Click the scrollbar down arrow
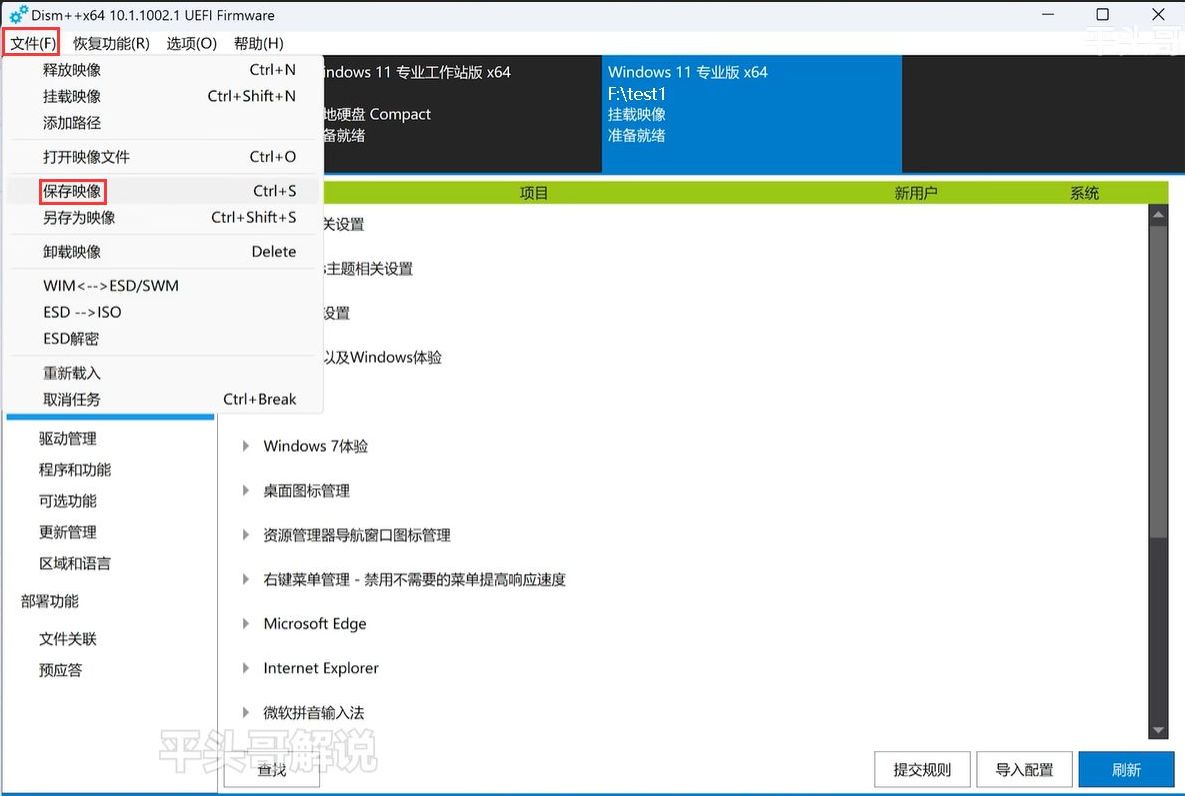 coord(1158,732)
